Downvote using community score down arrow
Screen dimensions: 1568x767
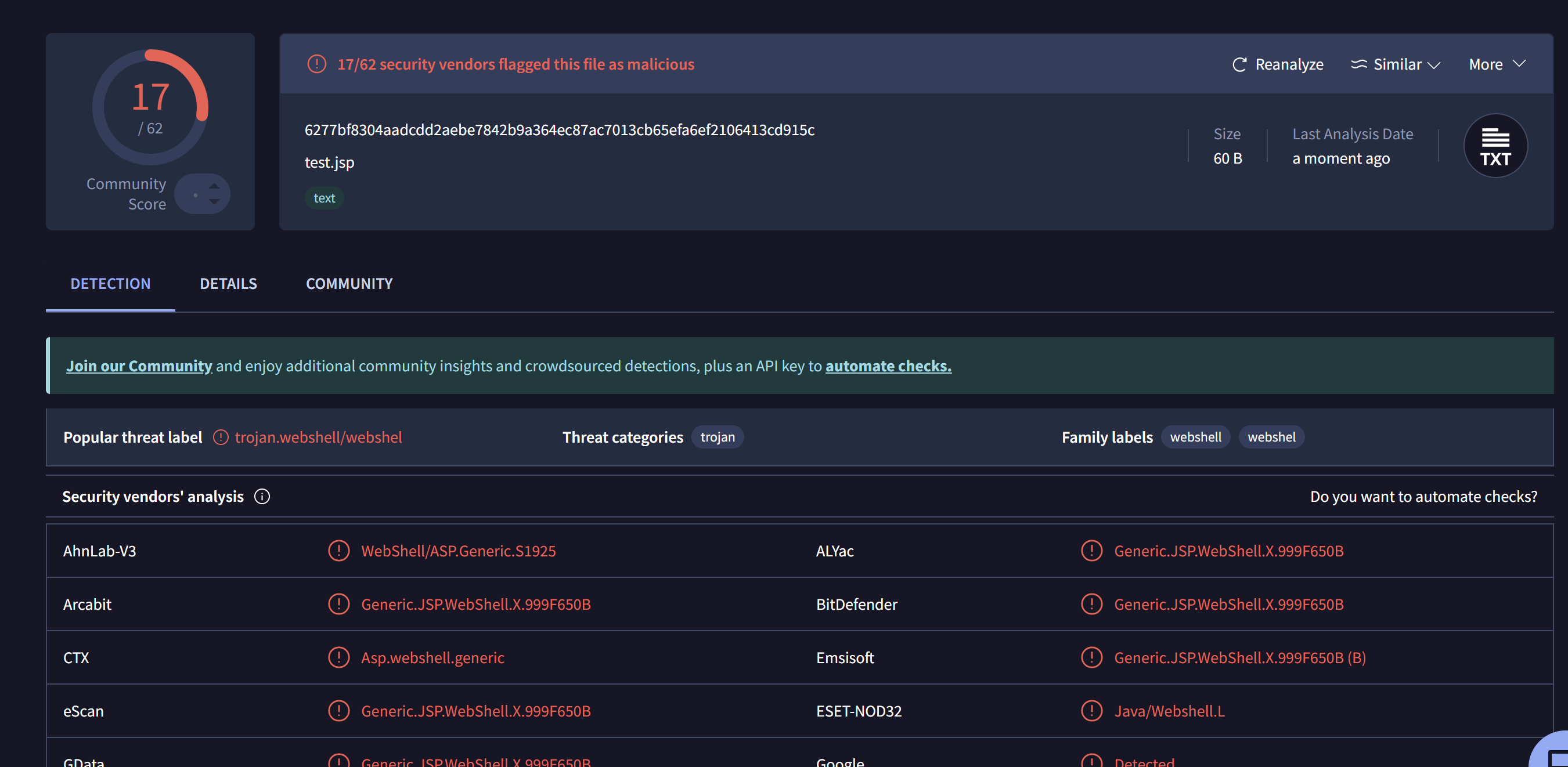(x=214, y=202)
